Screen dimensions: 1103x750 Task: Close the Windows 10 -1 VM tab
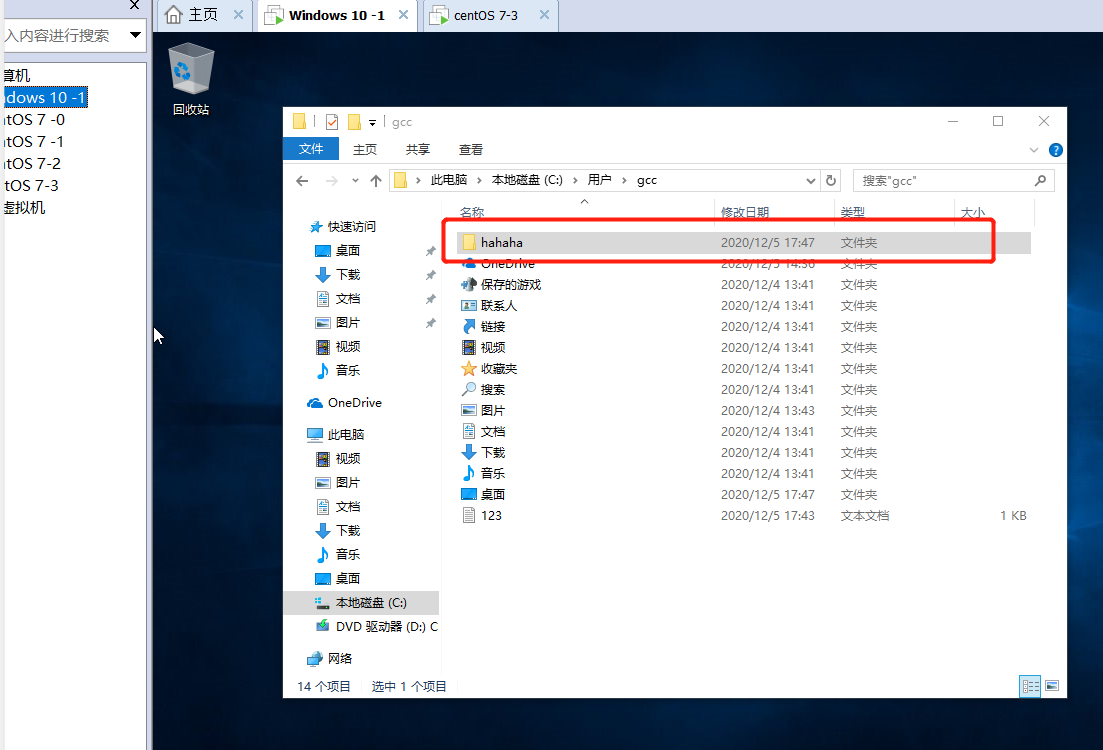[x=403, y=15]
